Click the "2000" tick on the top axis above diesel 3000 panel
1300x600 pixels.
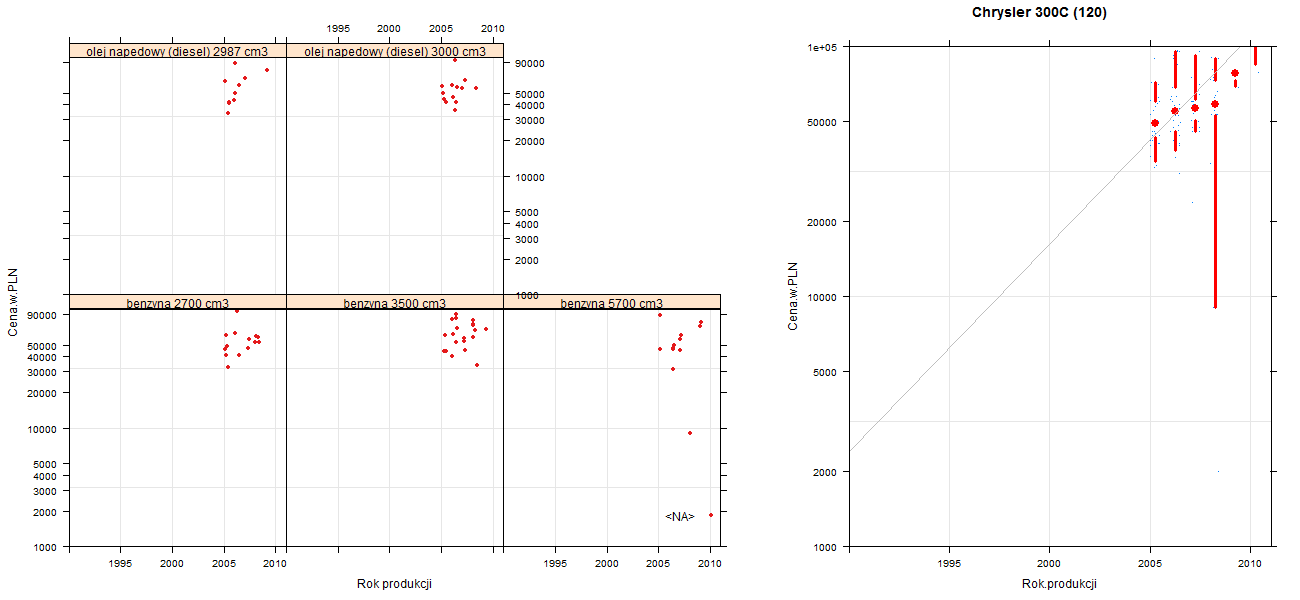tap(389, 28)
